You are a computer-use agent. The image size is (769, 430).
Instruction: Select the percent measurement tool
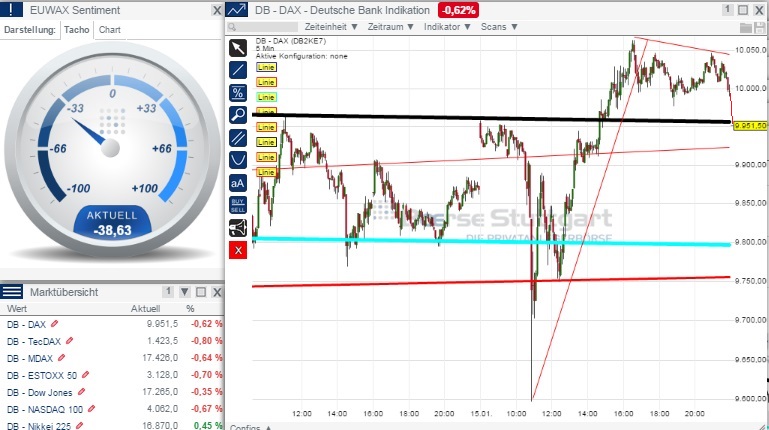coord(238,93)
